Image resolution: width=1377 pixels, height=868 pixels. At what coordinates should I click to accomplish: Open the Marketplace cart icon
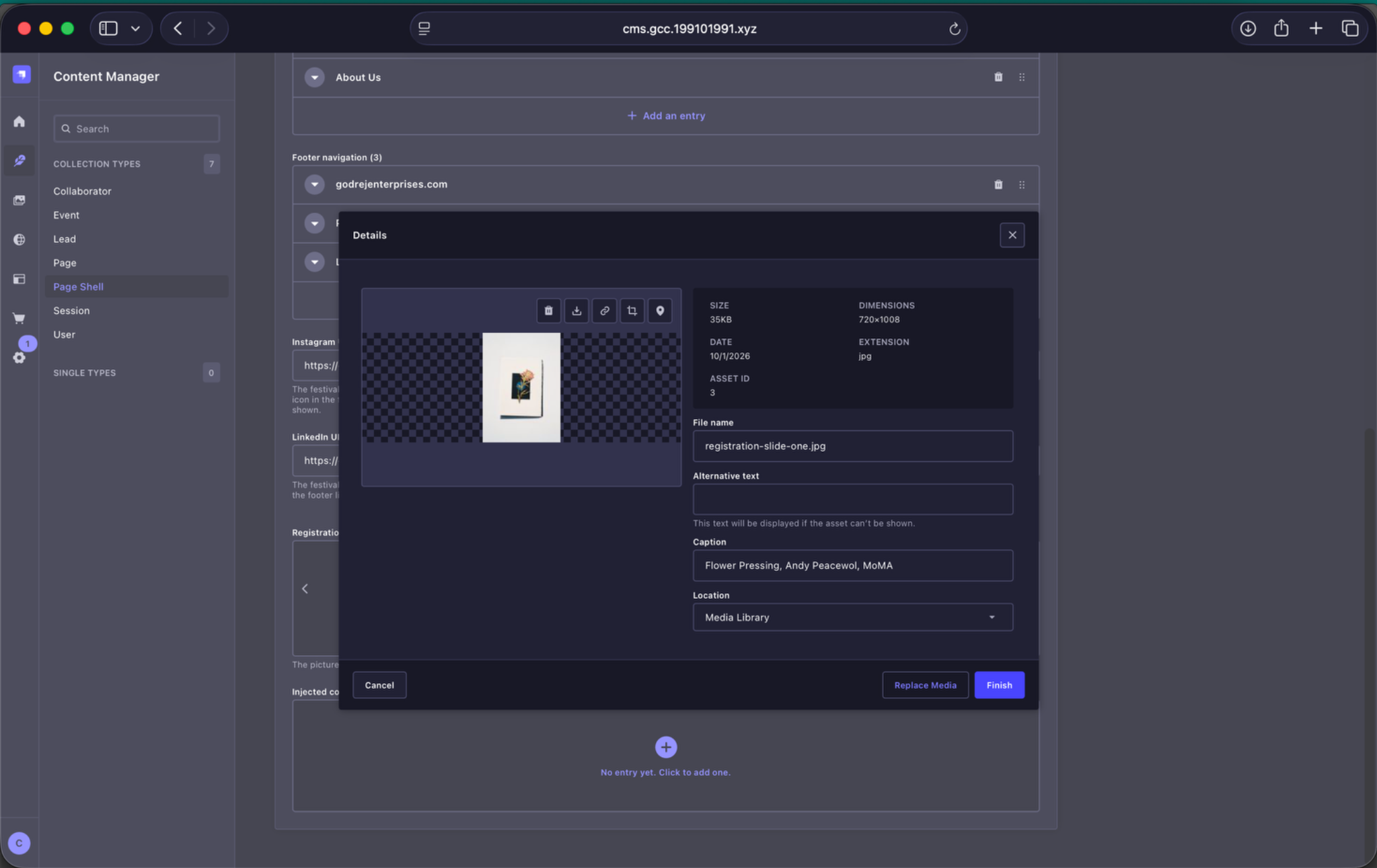pyautogui.click(x=20, y=318)
